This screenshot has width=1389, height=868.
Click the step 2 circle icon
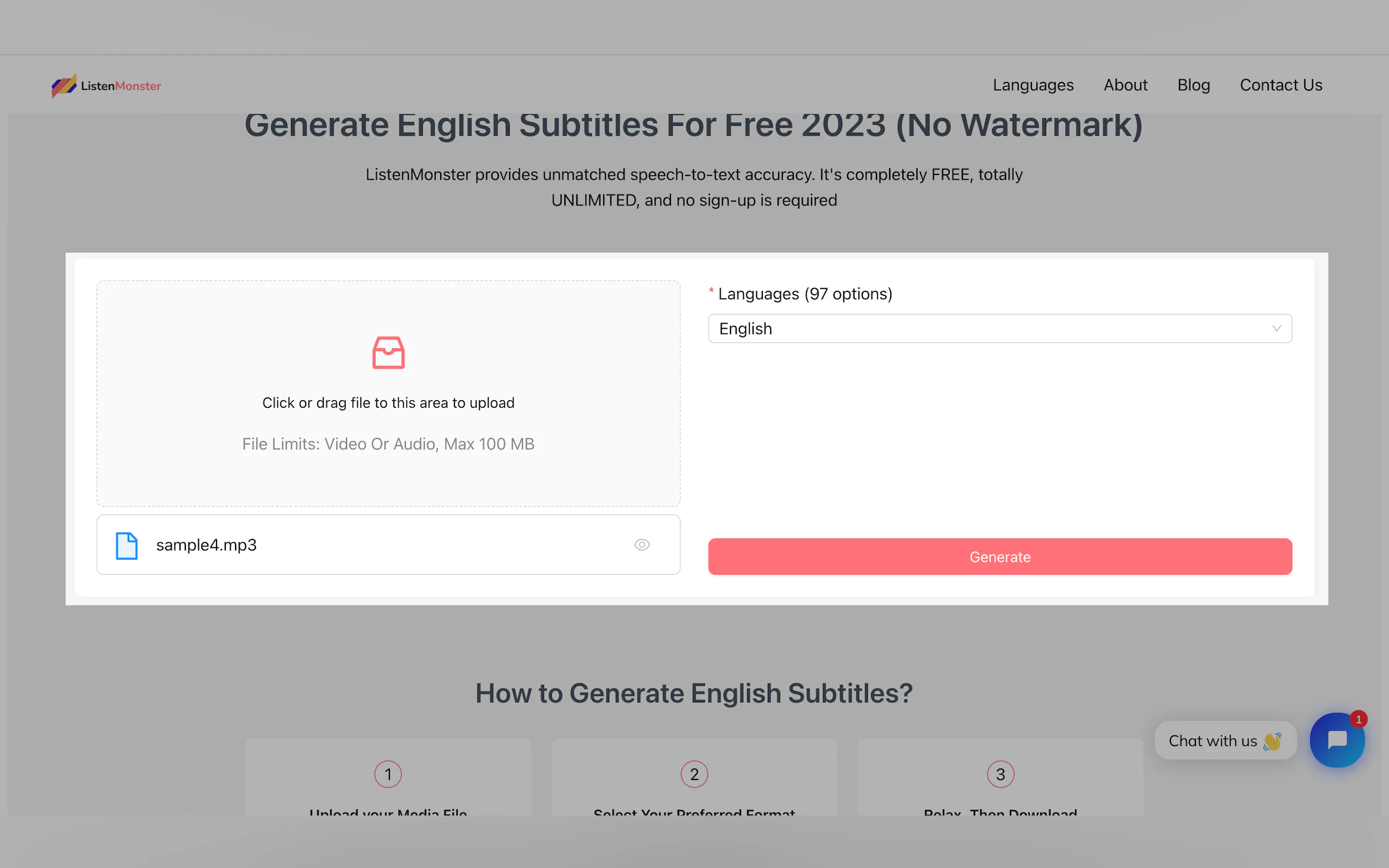[x=693, y=775]
